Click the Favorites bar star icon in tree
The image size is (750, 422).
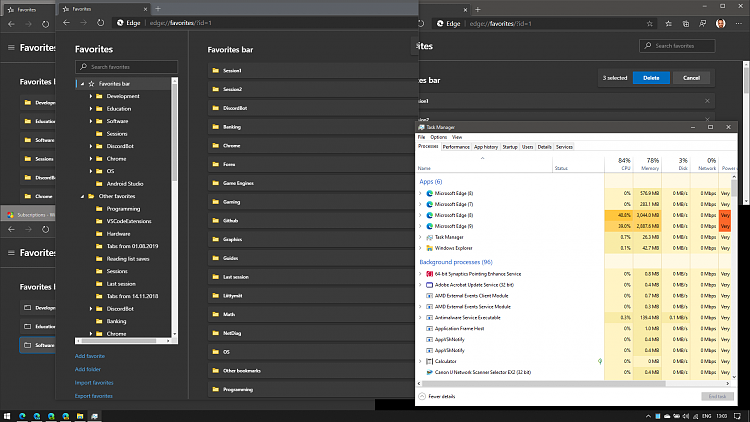91,84
